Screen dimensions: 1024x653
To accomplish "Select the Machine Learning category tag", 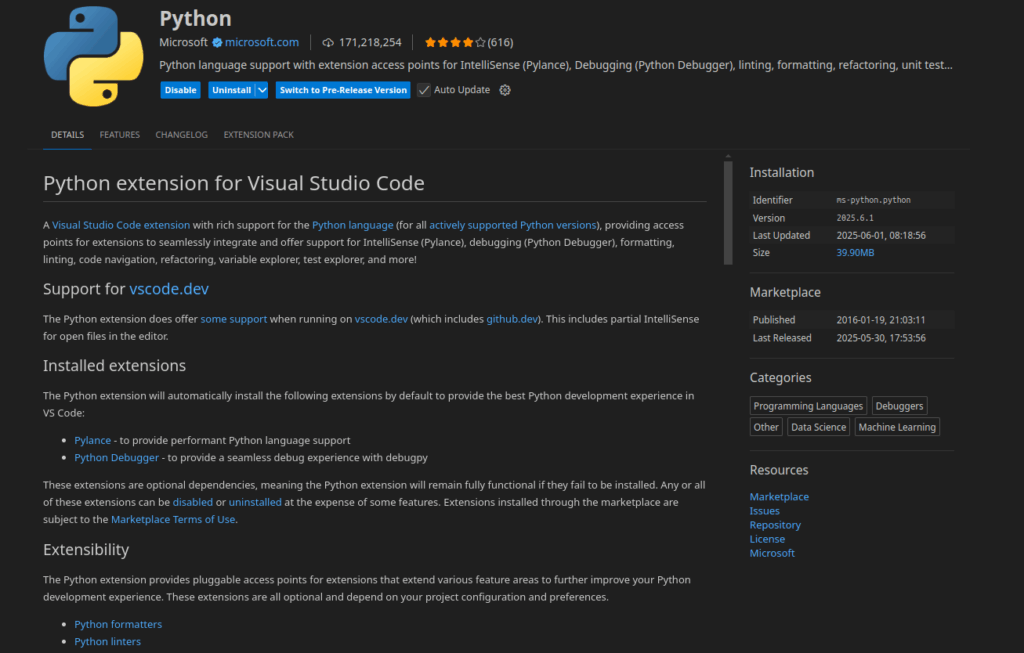I will point(897,427).
